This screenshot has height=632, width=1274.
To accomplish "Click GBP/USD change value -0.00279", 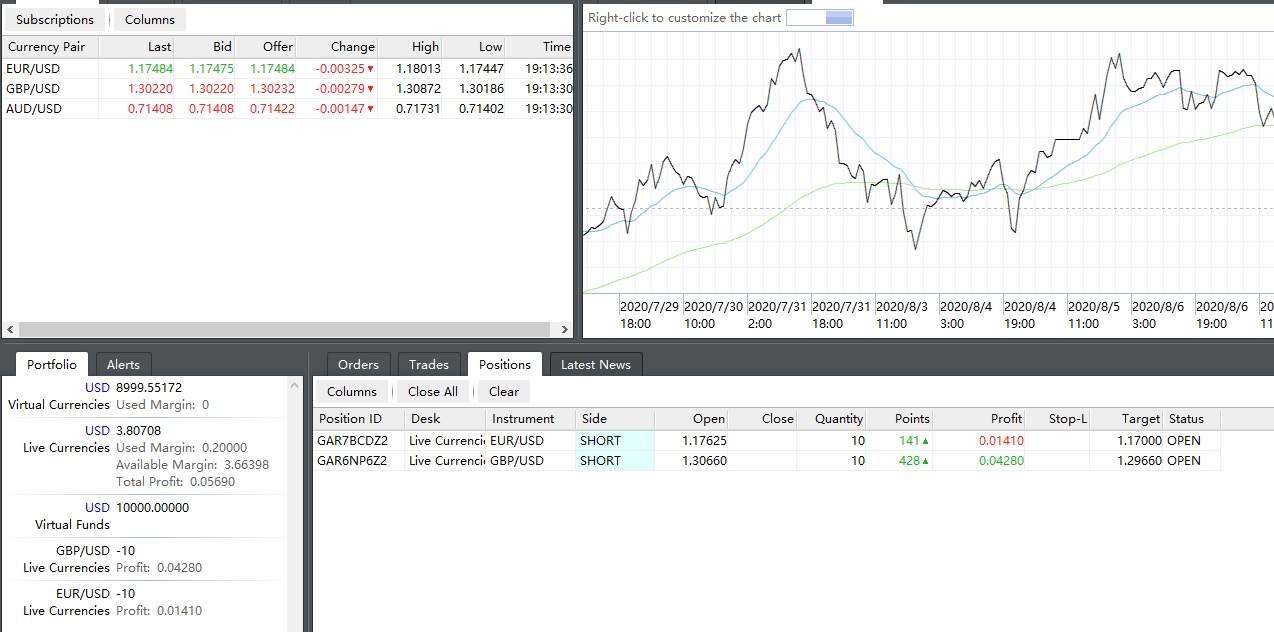I will click(340, 89).
